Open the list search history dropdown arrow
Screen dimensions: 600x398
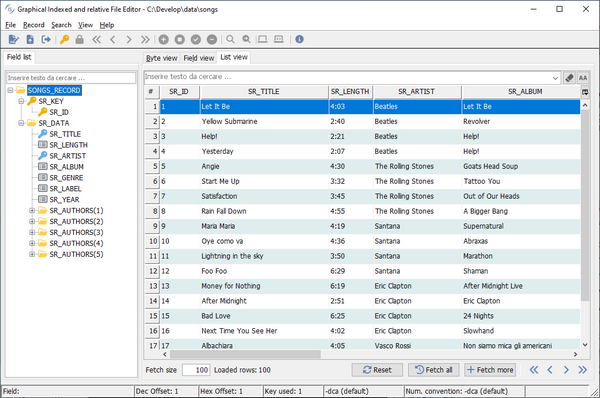coord(555,78)
